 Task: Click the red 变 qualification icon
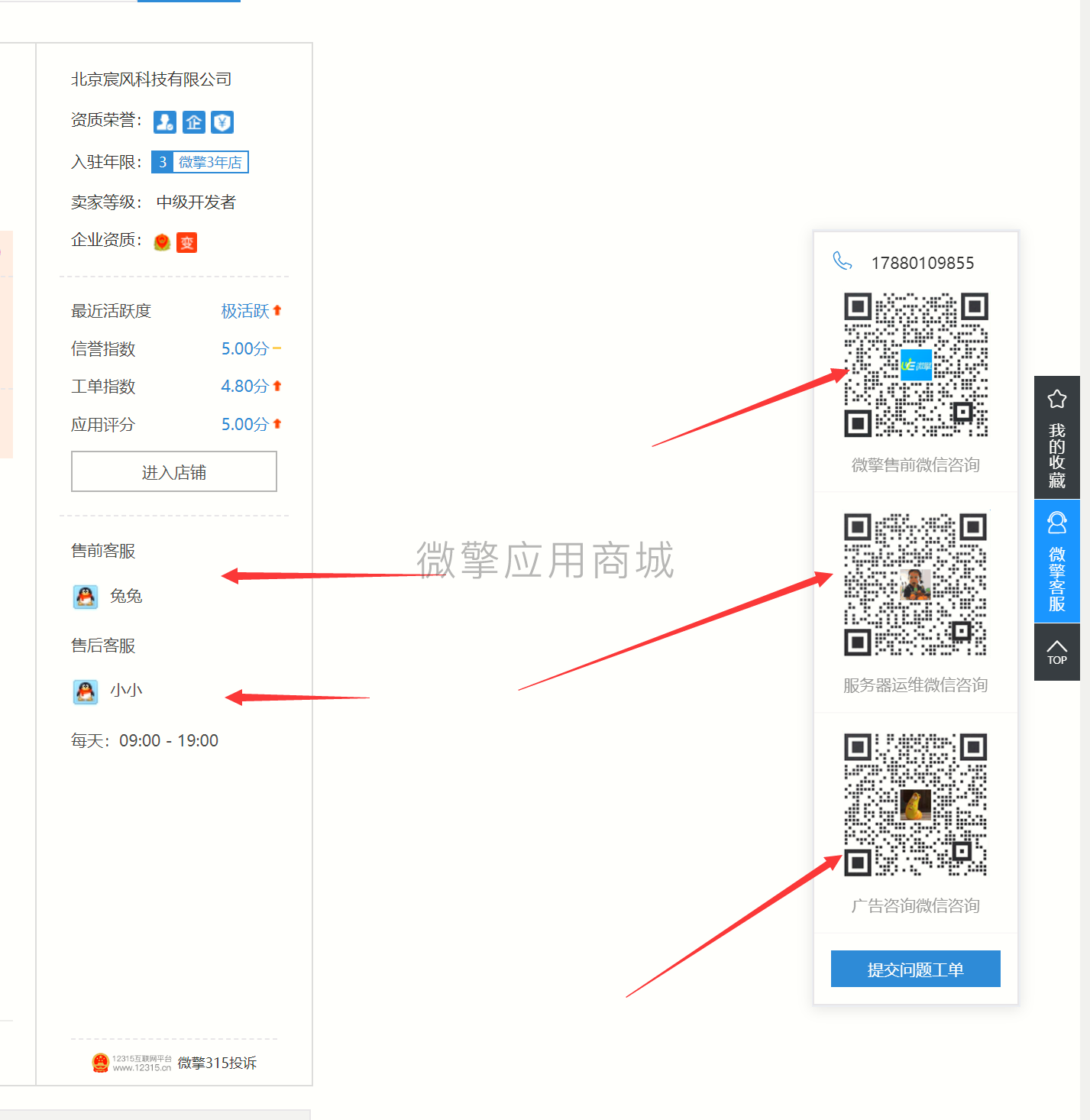point(187,242)
